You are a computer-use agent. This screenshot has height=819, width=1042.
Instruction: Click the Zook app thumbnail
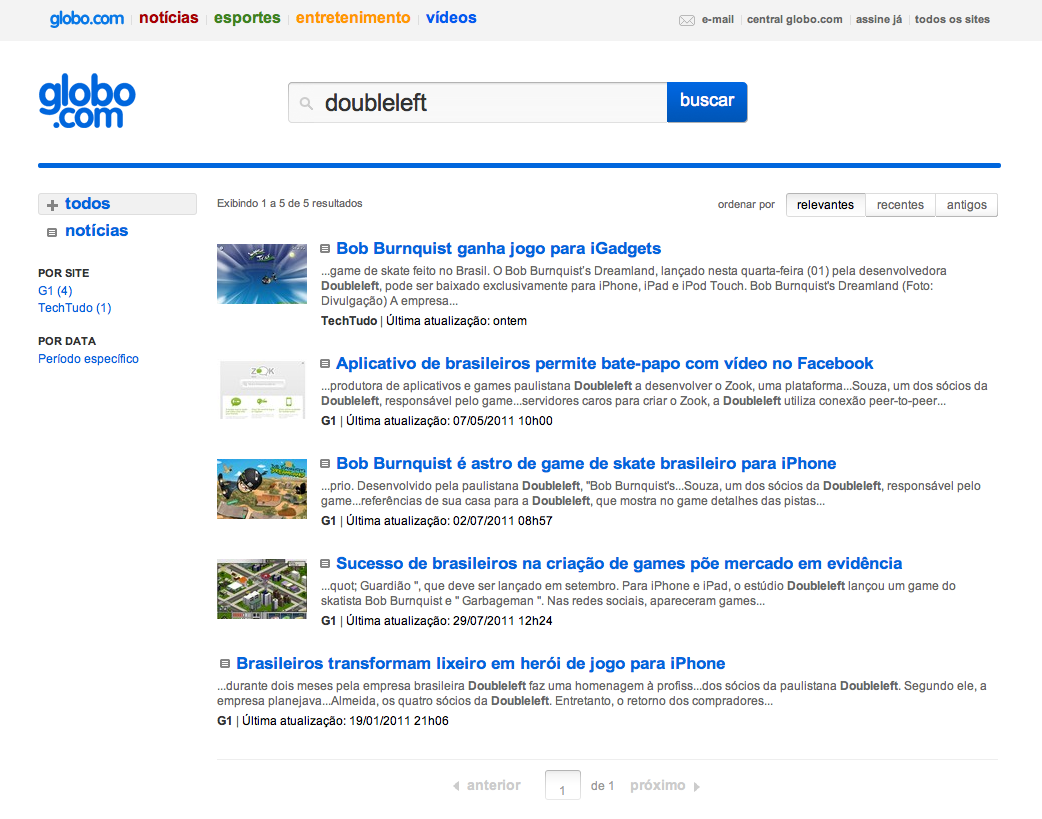262,390
